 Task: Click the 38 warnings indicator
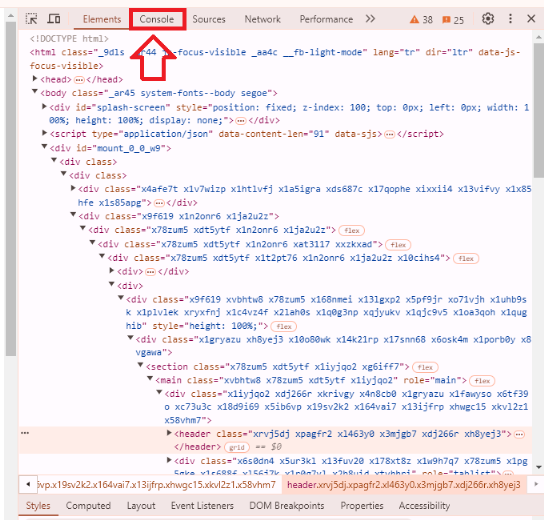421,19
